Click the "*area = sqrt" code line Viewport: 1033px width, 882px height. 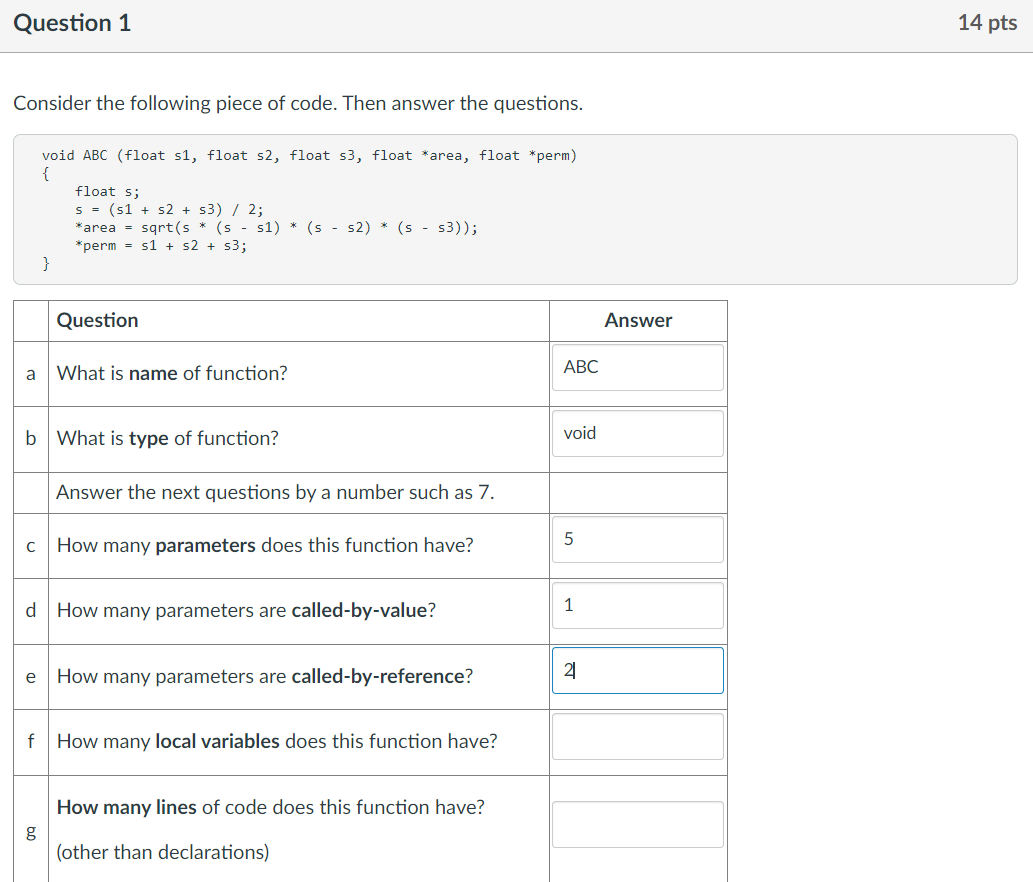(x=276, y=227)
